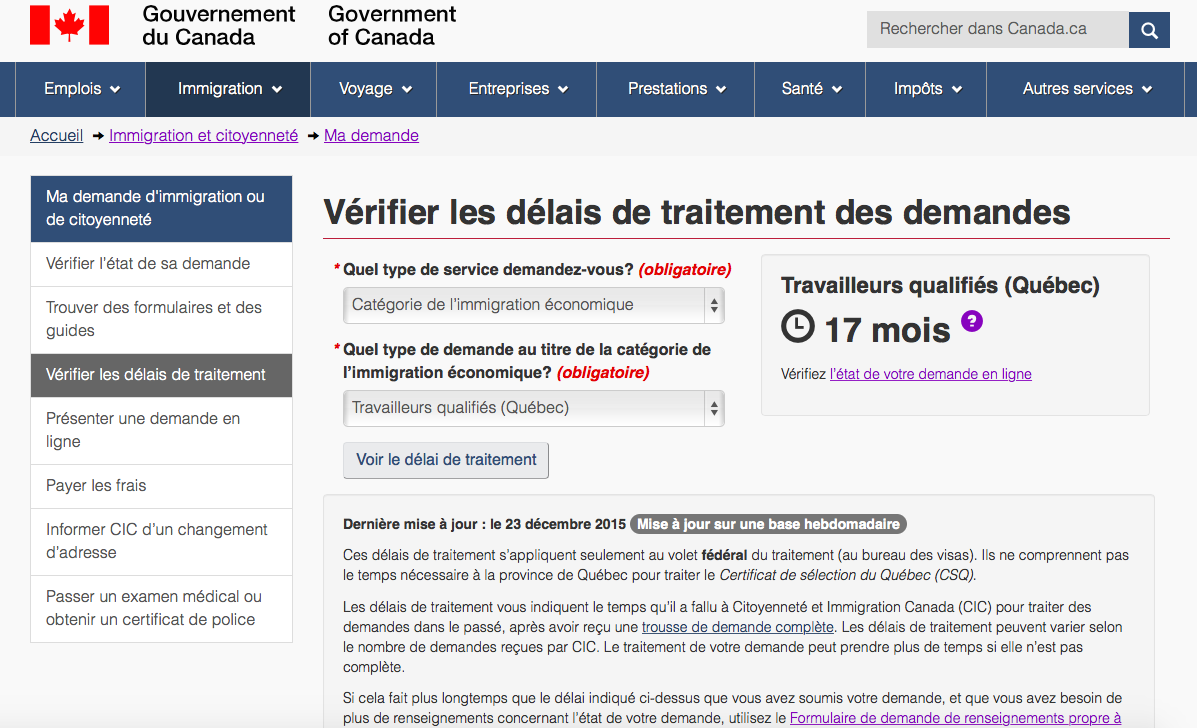Open the Travailleurs qualifiés (Québec) dropdown
The image size is (1197, 728).
click(x=533, y=408)
